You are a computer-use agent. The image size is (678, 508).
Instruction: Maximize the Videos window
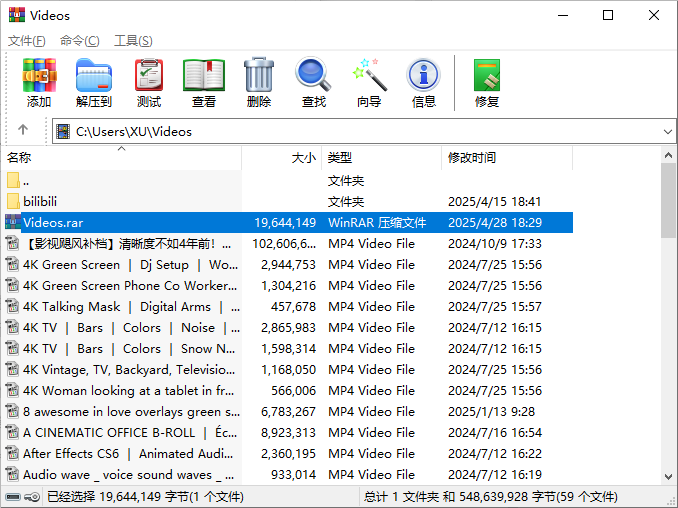608,15
